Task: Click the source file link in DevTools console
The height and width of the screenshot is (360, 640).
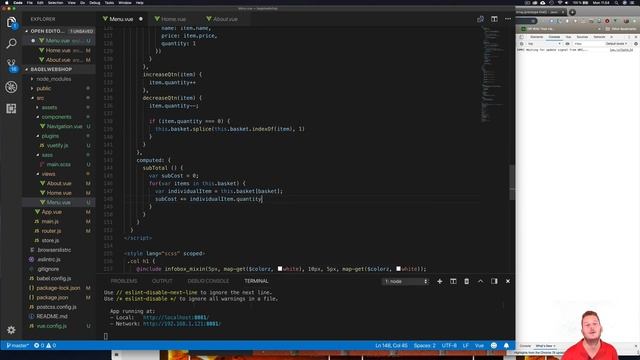Action: point(621,50)
